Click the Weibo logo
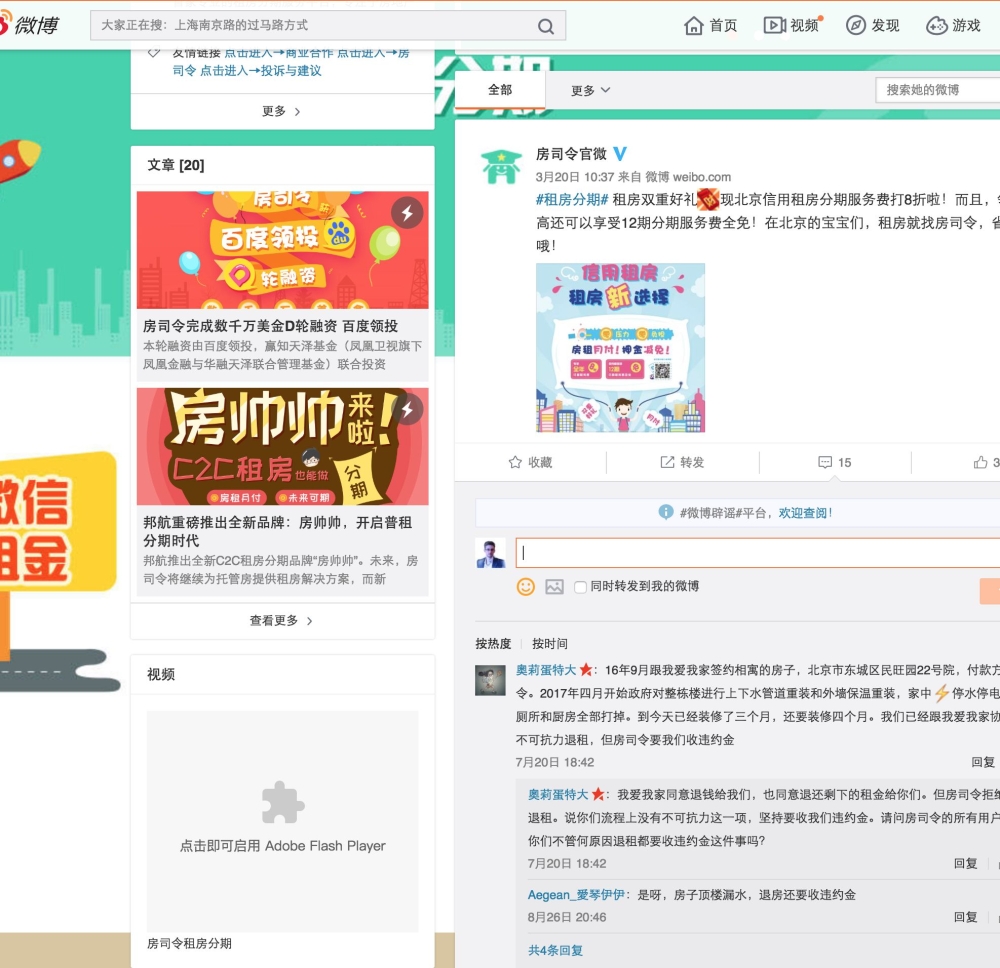This screenshot has width=1000, height=968. point(29,25)
